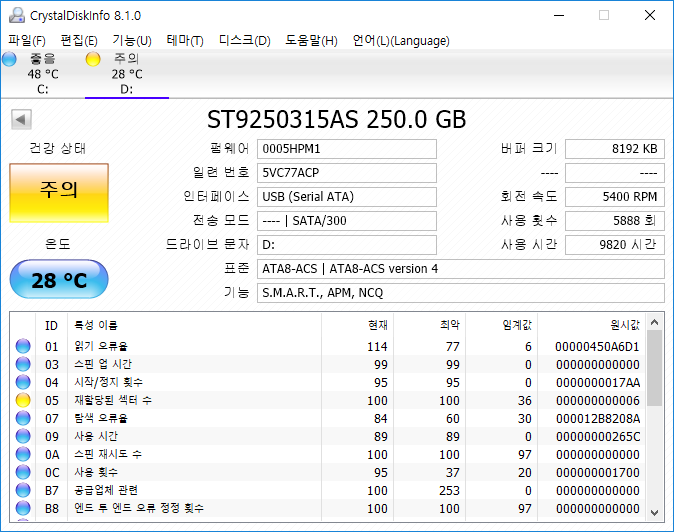Open the 파일(F) menu
This screenshot has height=532, width=674.
[x=27, y=41]
